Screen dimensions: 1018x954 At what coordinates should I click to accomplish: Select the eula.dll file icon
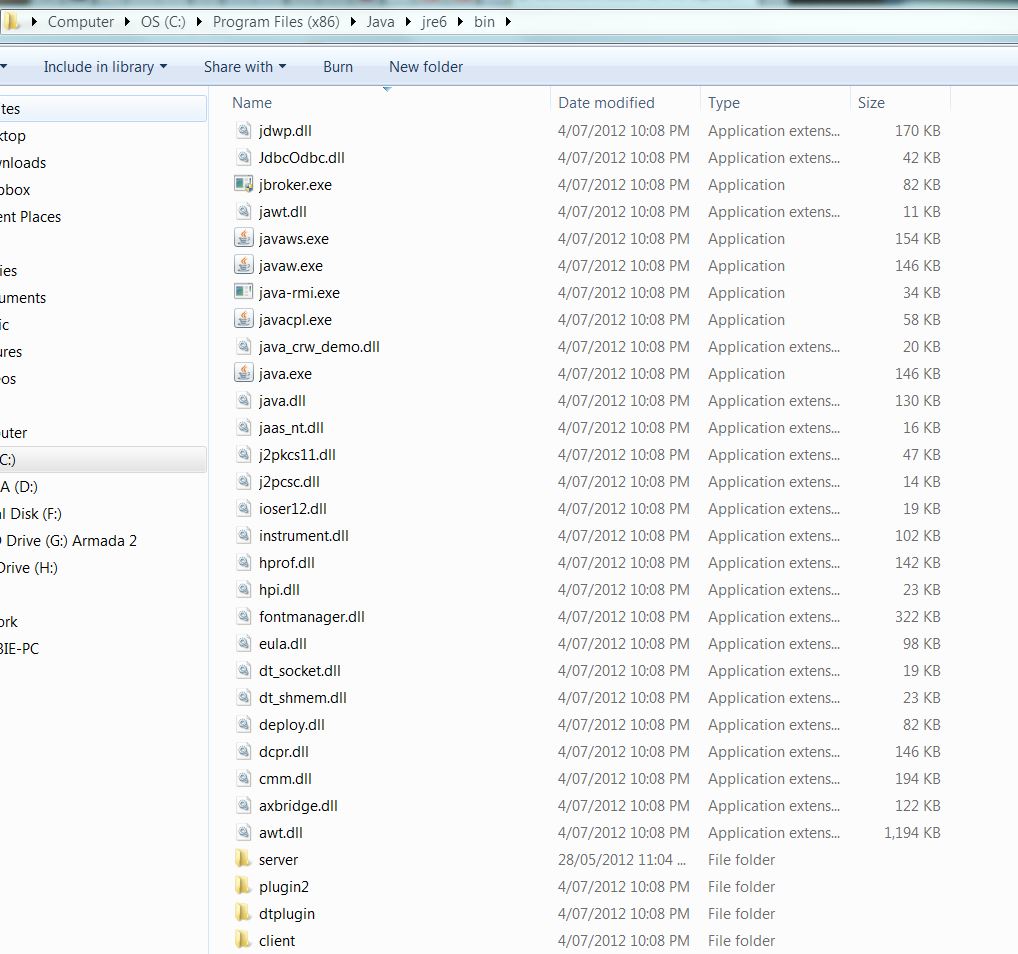243,644
